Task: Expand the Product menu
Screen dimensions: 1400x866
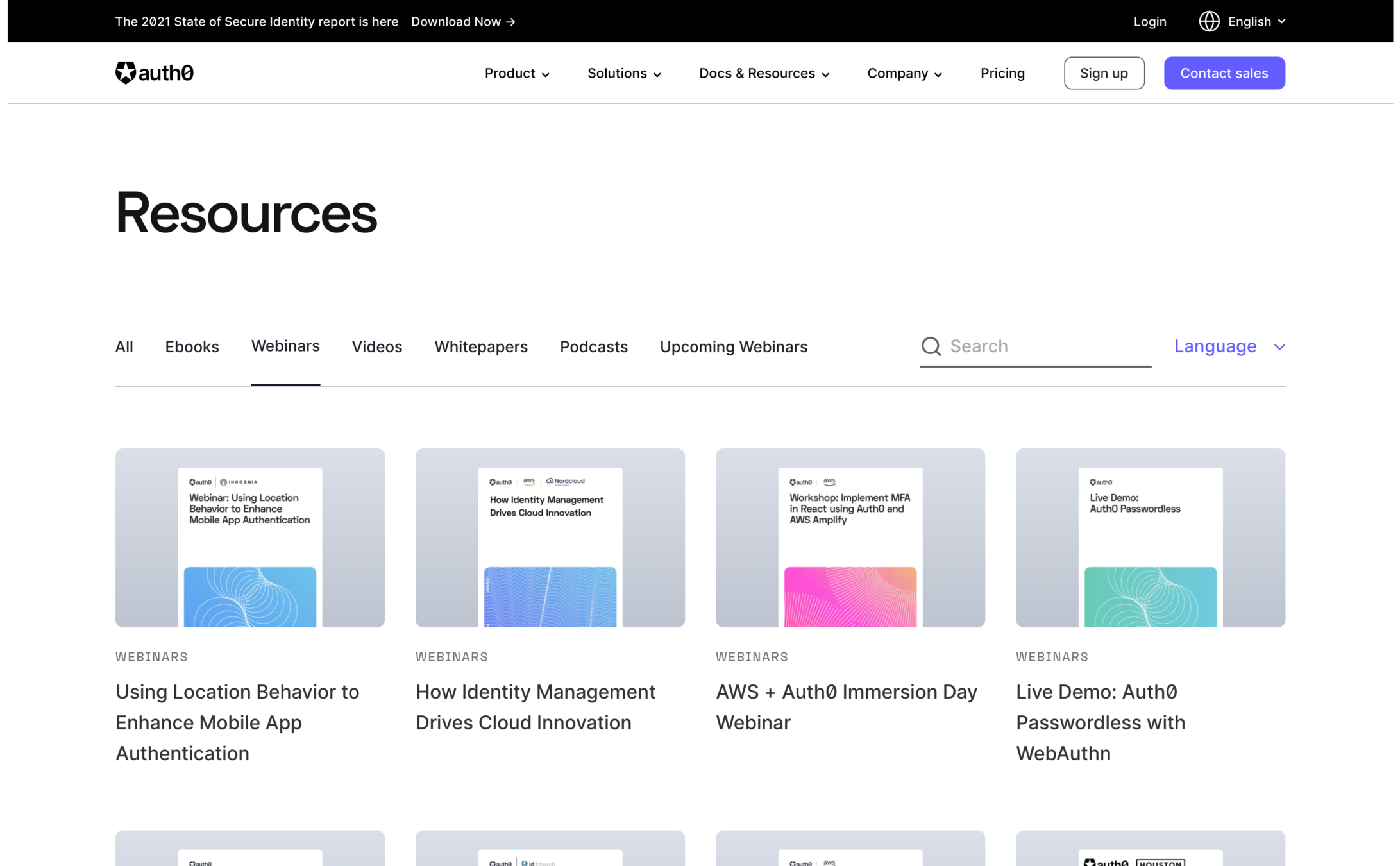Action: click(517, 73)
